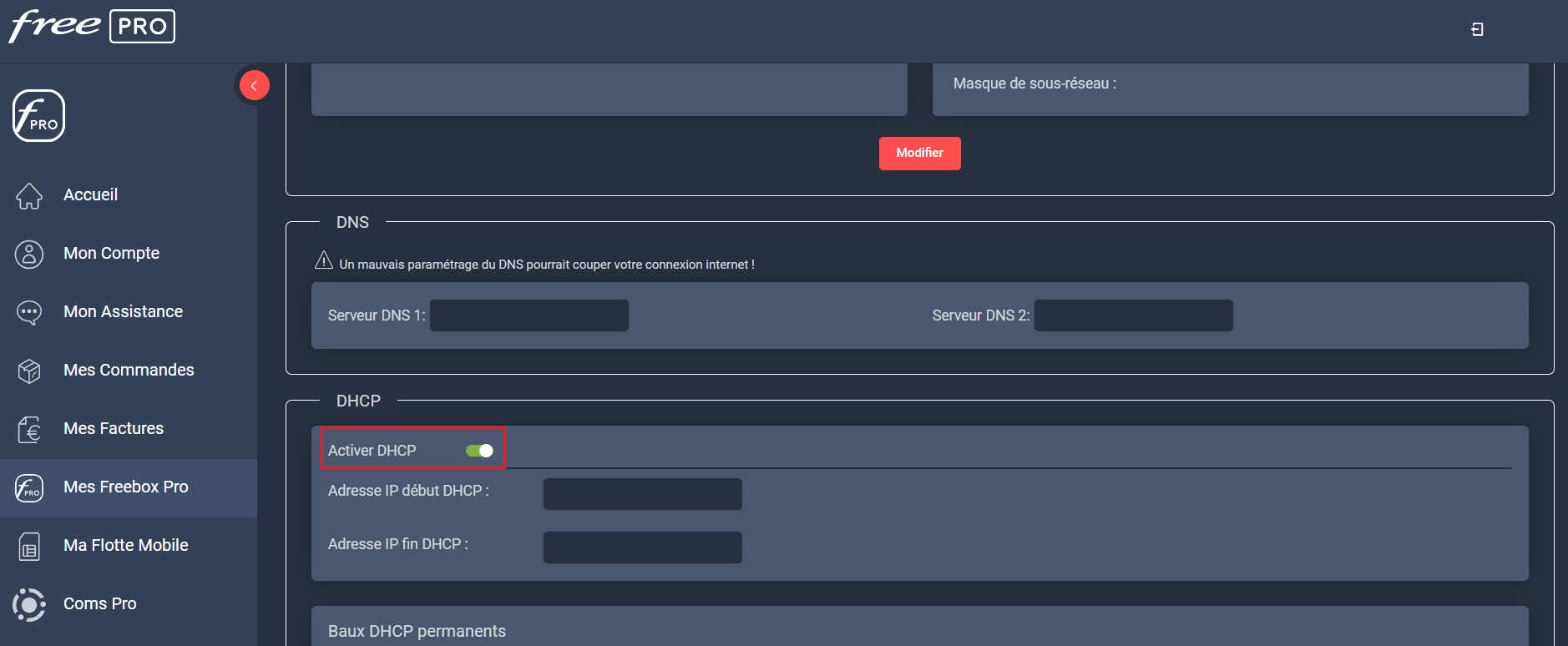The width and height of the screenshot is (1568, 646).
Task: Focus the Adresse IP fin DHCP field
Action: [x=642, y=548]
